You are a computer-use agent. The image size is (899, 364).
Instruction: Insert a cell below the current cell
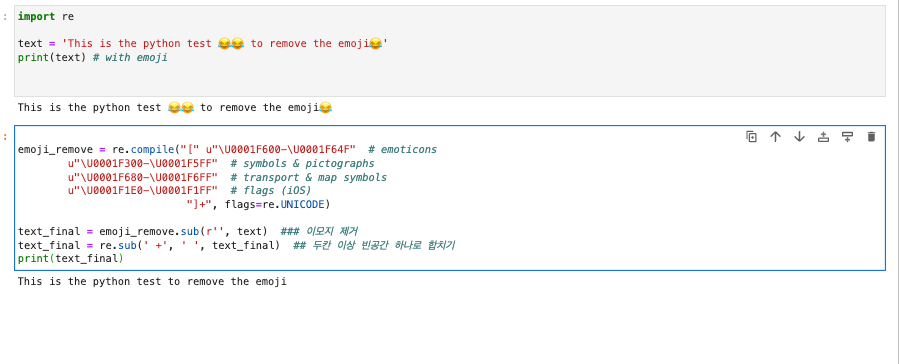[847, 136]
